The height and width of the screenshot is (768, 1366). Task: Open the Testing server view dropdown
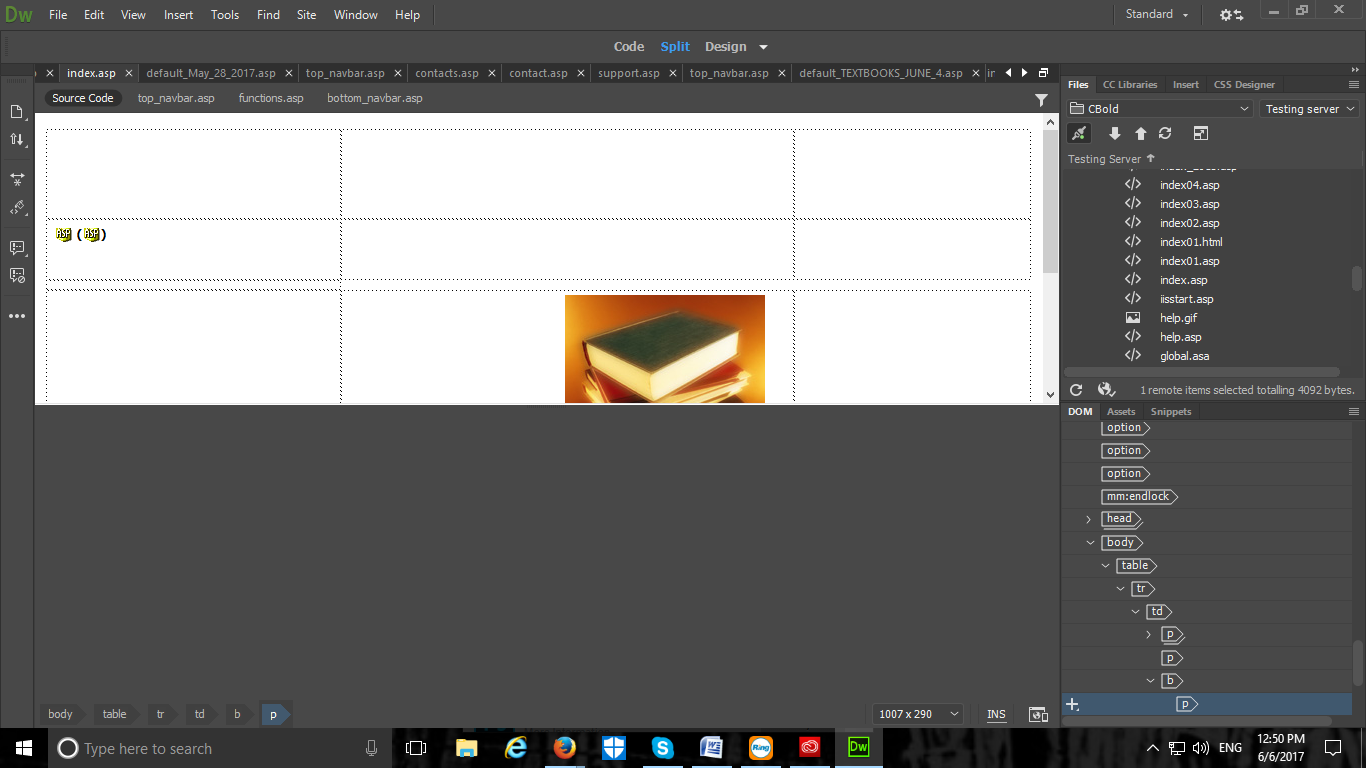pos(1310,109)
